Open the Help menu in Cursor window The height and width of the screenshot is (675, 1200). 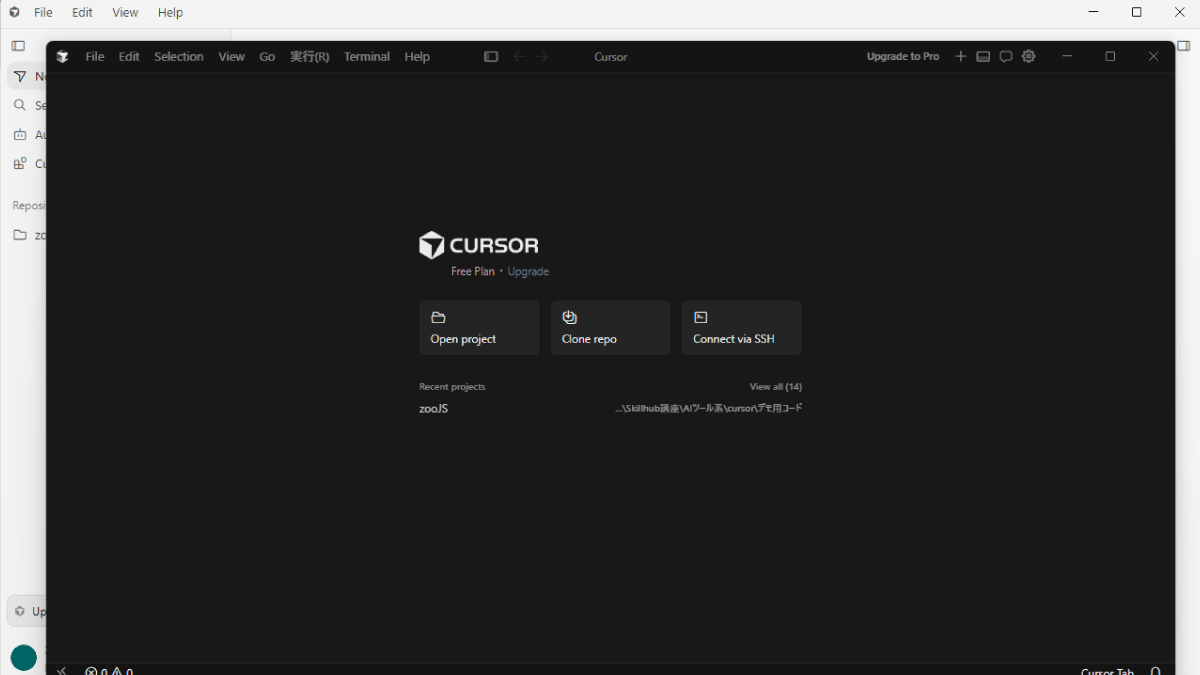point(417,57)
